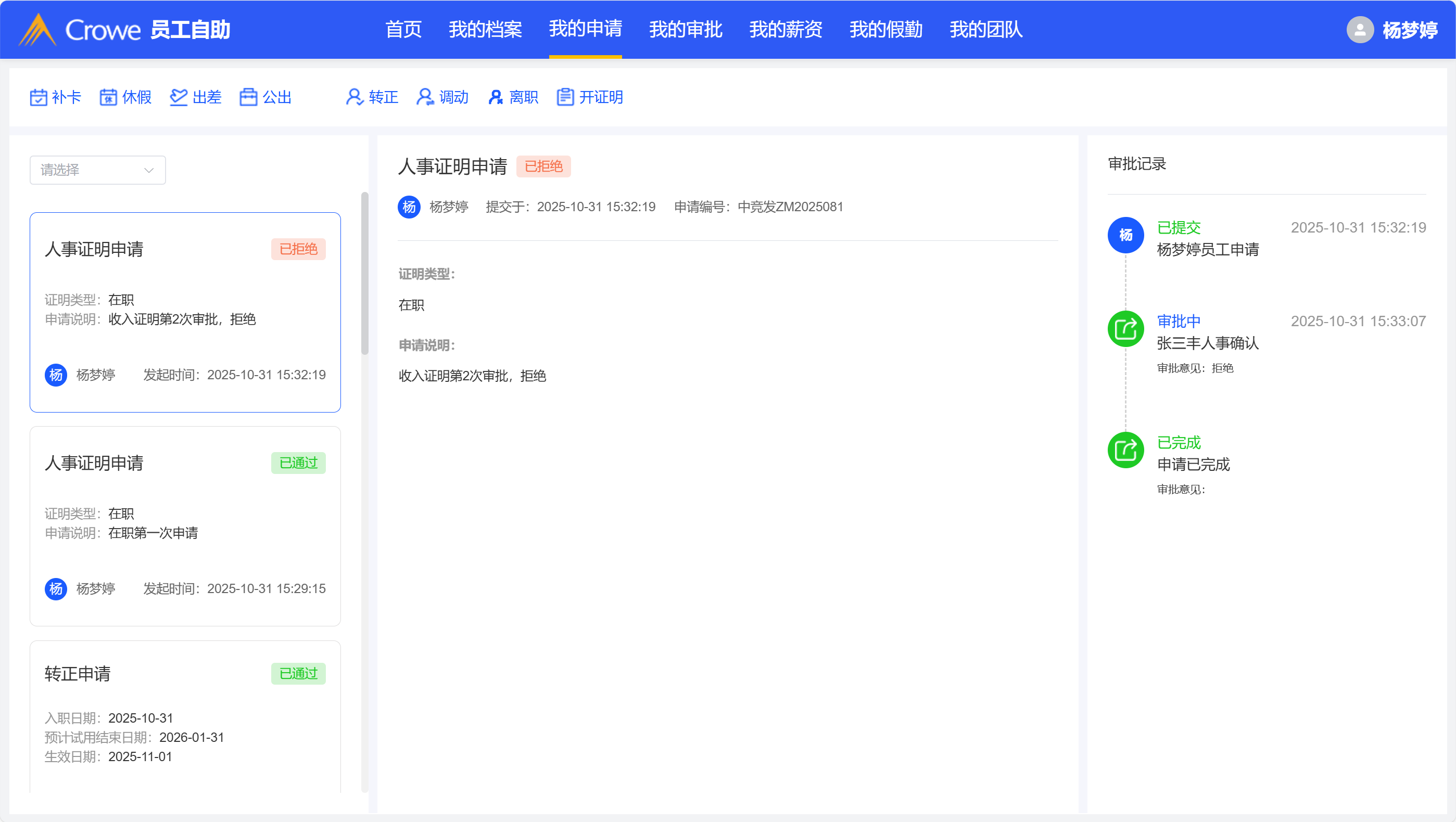Screen dimensions: 1456x822
Task: Click the 离职 resignation icon
Action: (x=495, y=97)
